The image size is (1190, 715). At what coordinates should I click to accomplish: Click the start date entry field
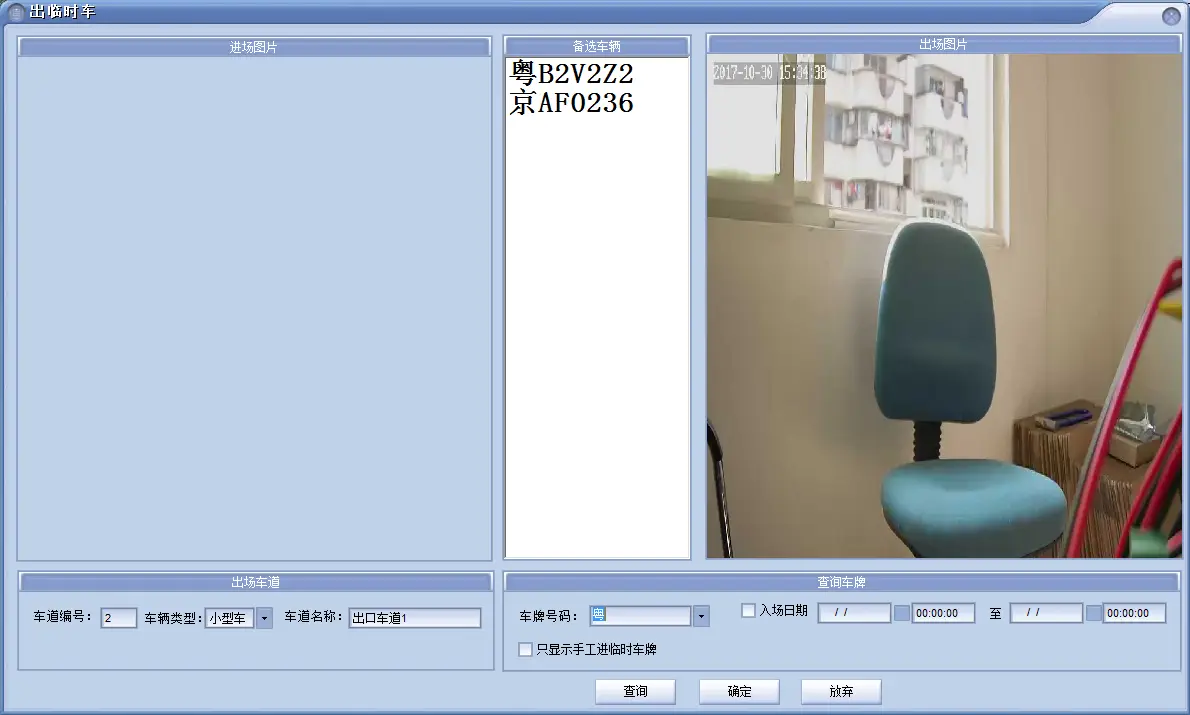coord(854,613)
